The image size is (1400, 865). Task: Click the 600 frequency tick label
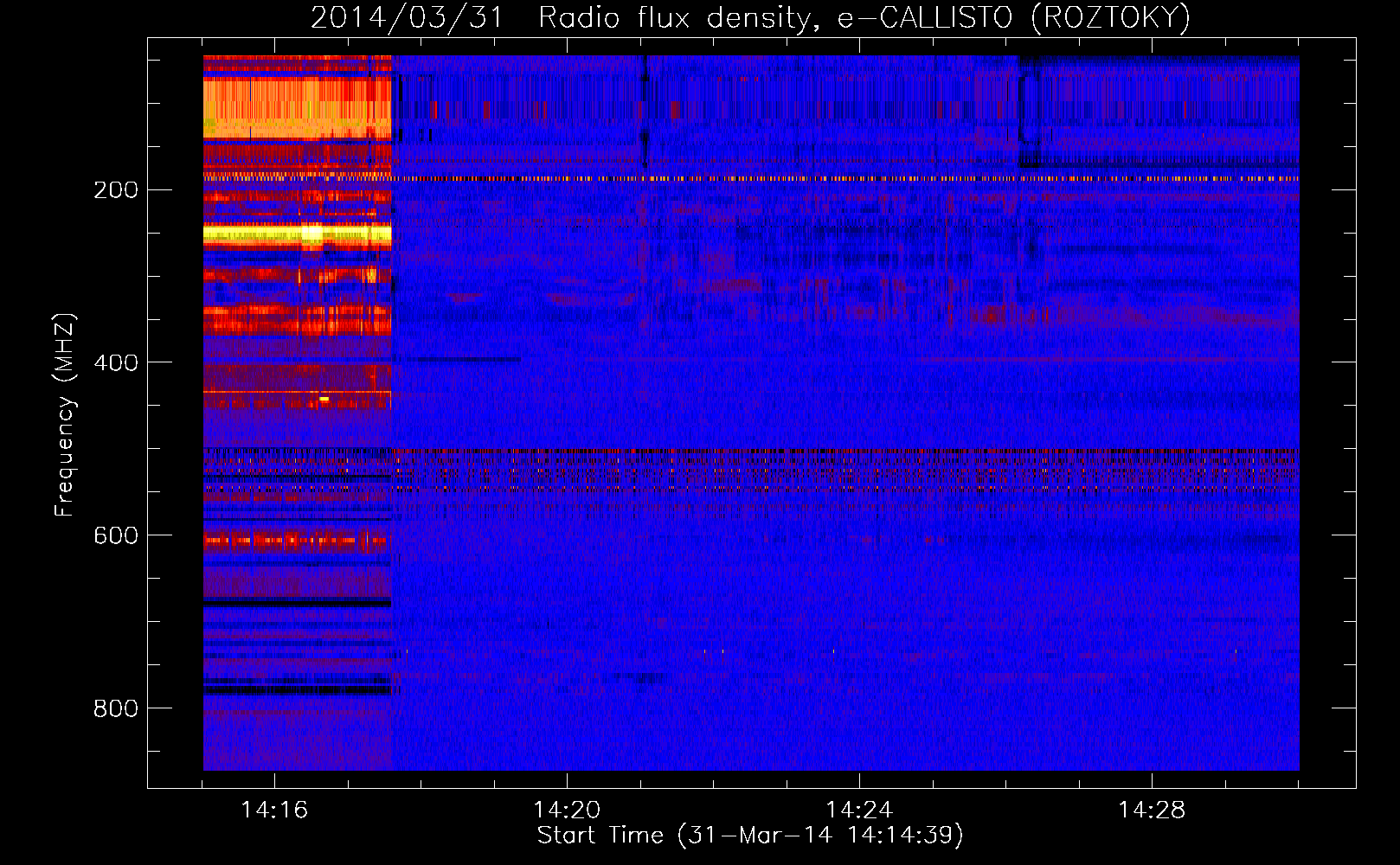pos(116,536)
